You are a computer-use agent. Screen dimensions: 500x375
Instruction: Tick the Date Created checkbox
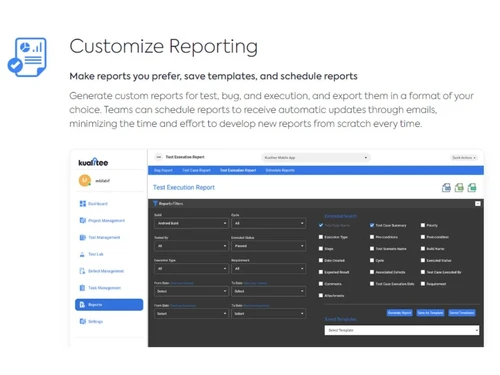(x=321, y=260)
